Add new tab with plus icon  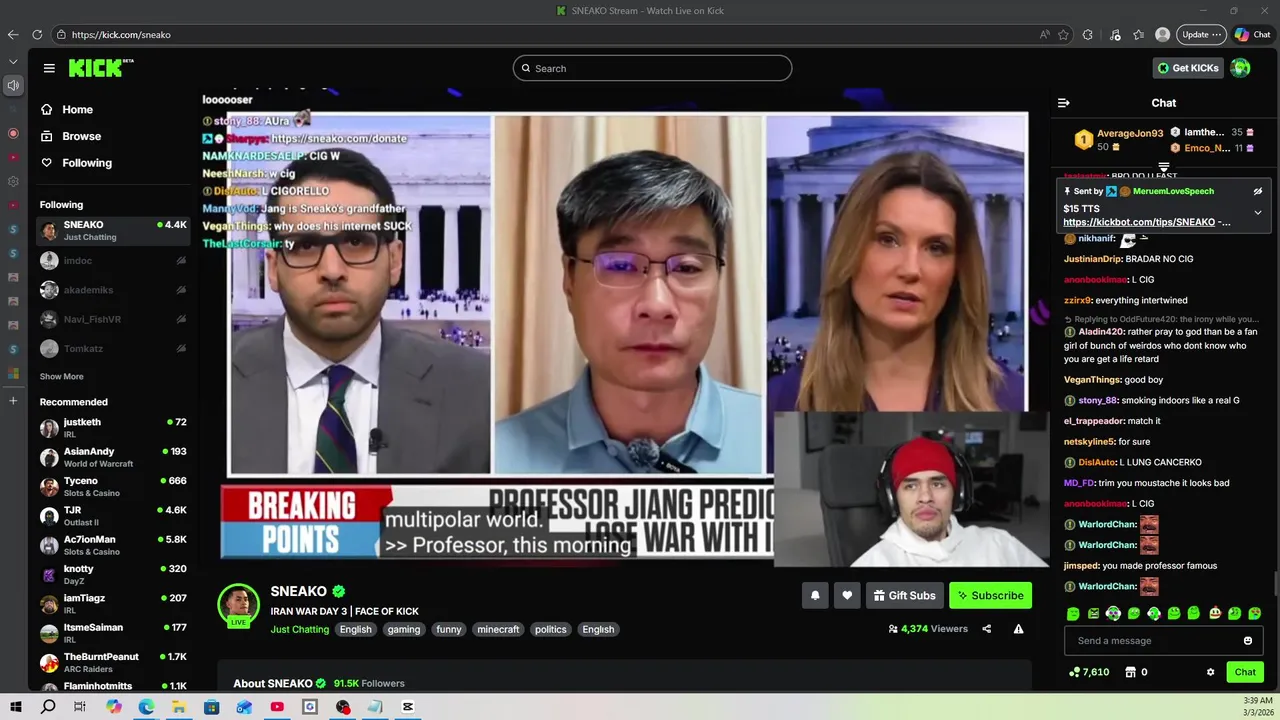[x=13, y=401]
